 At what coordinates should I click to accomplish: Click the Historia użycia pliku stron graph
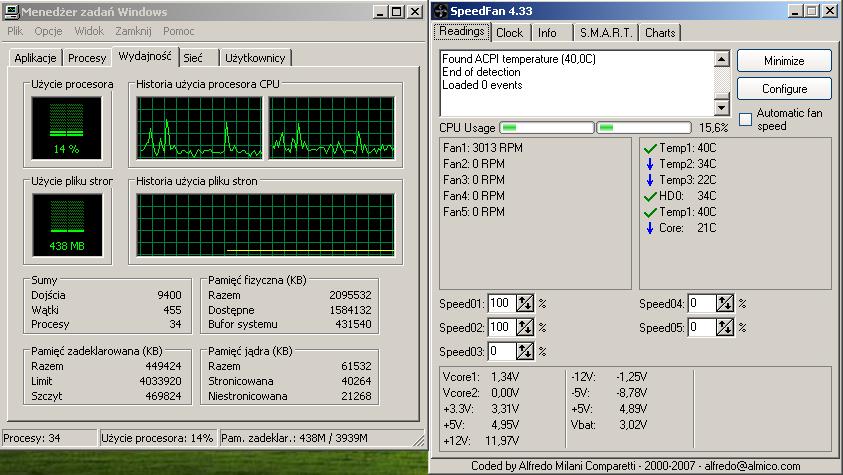[x=266, y=225]
